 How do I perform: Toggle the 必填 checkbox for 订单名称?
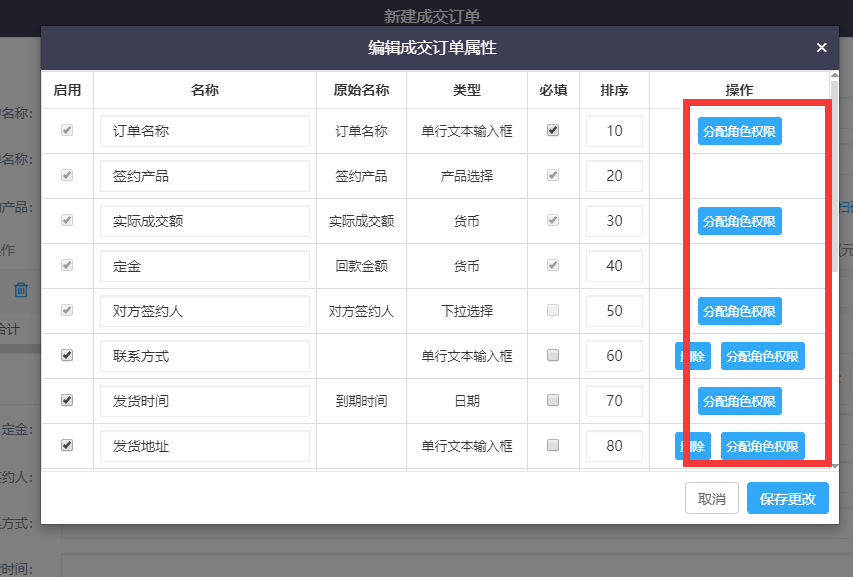(x=553, y=130)
